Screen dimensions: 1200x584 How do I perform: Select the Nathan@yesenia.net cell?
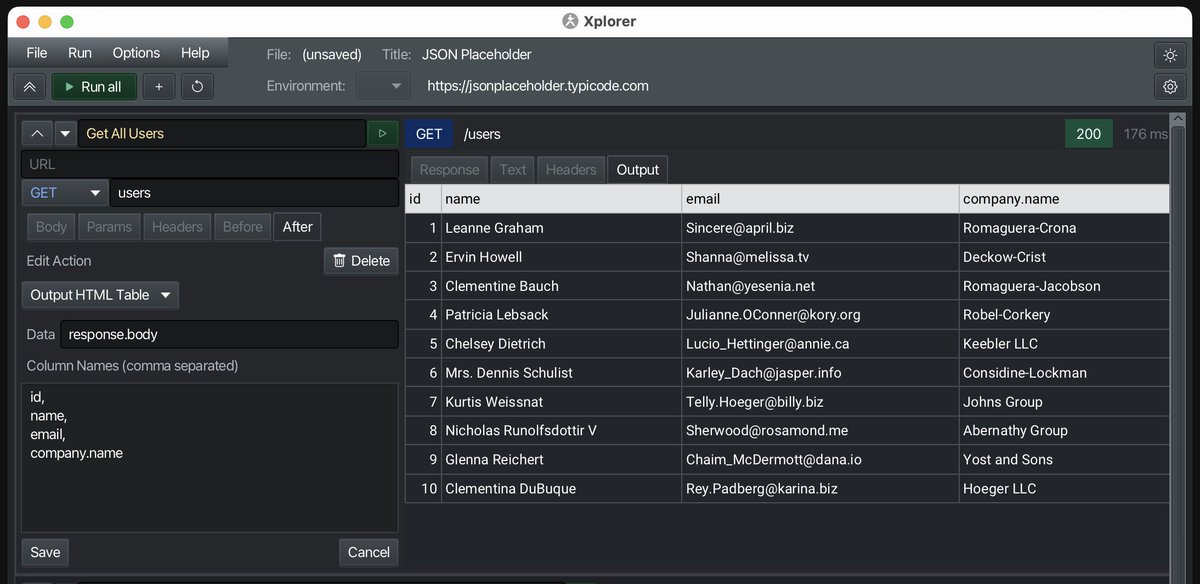[x=820, y=286]
